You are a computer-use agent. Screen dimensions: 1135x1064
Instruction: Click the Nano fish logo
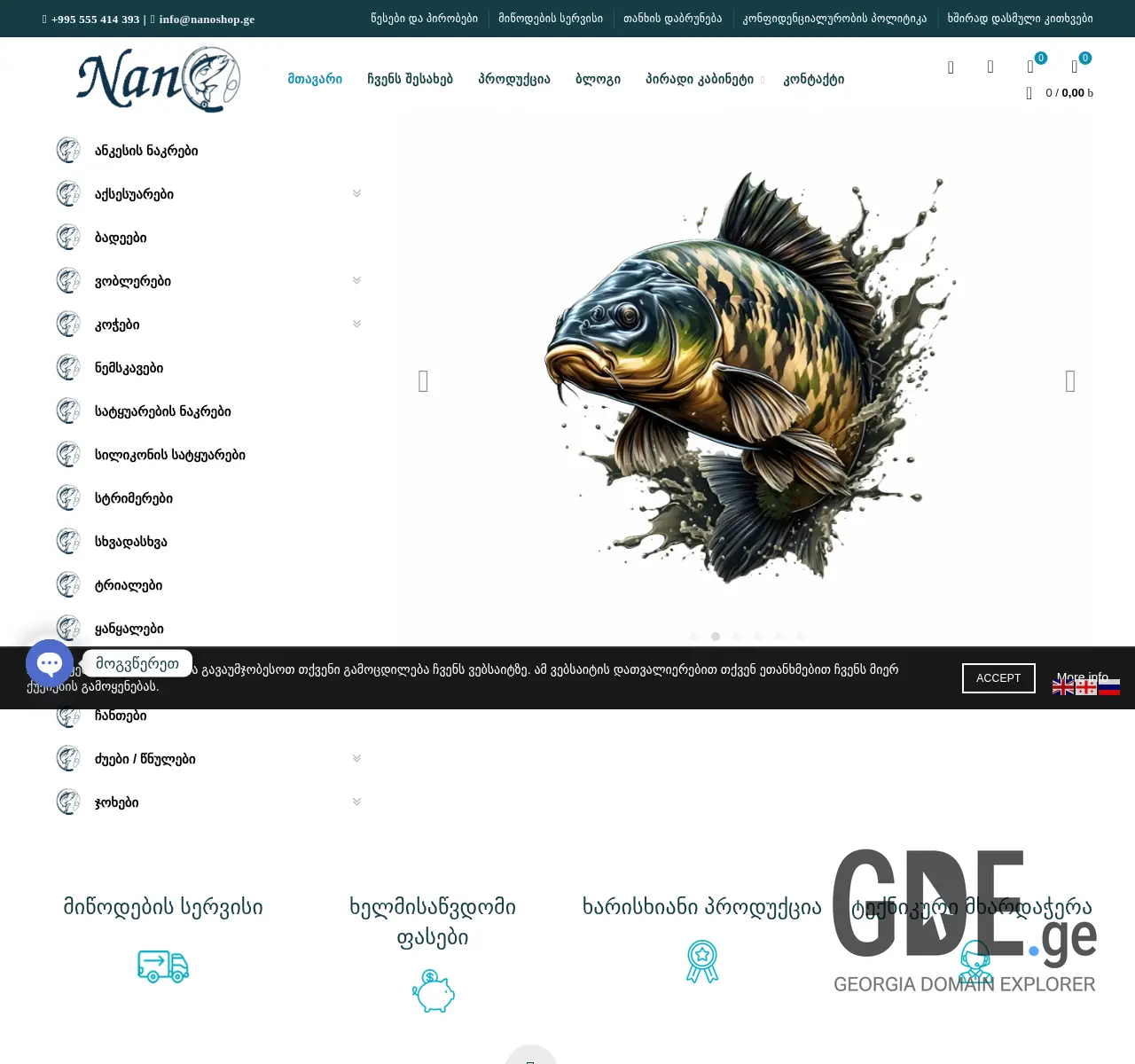tap(158, 79)
